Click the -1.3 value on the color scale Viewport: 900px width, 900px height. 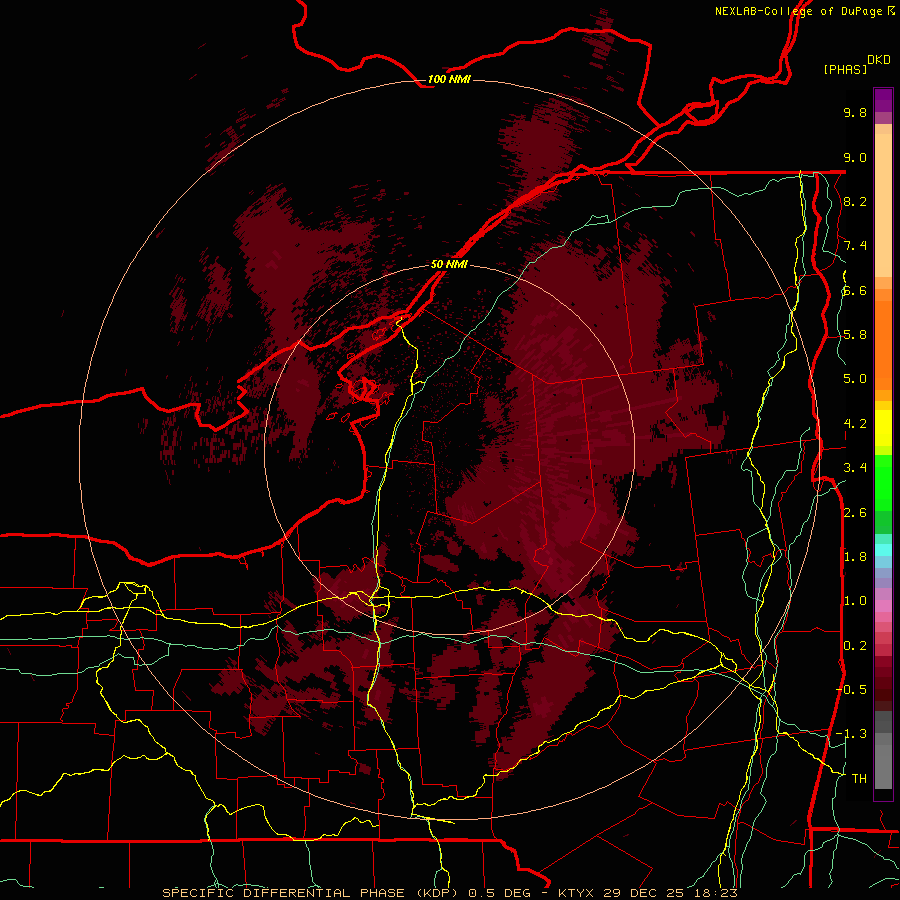click(x=851, y=734)
